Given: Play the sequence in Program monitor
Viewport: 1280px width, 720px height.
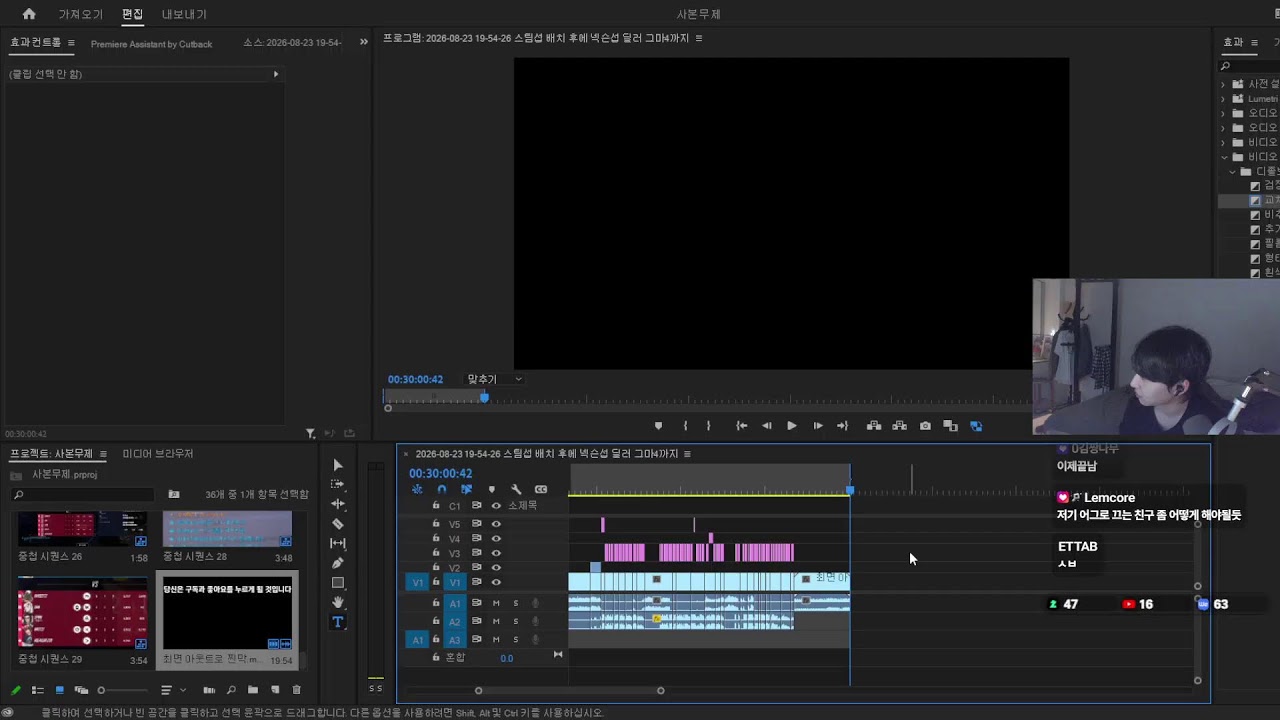Looking at the screenshot, I should 791,426.
